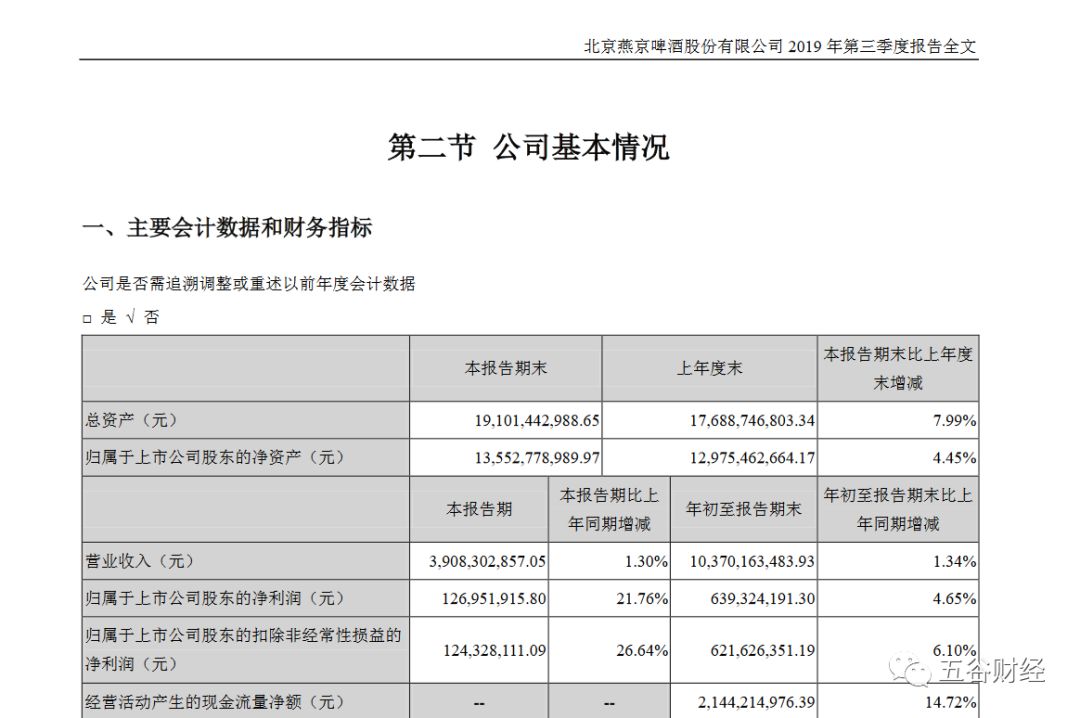Select the row label 归属于上市公司股东的净资产（元）

pos(214,458)
